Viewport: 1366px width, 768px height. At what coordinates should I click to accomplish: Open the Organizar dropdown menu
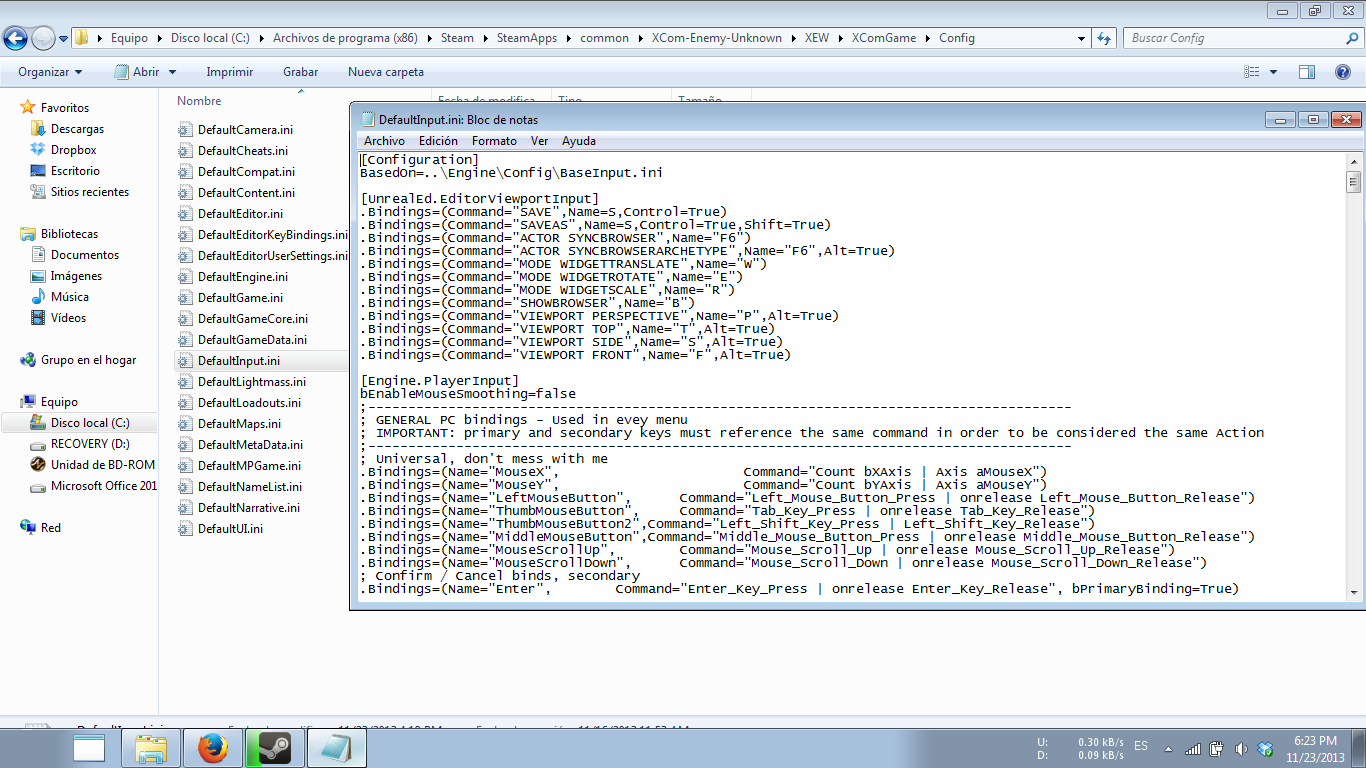click(50, 72)
